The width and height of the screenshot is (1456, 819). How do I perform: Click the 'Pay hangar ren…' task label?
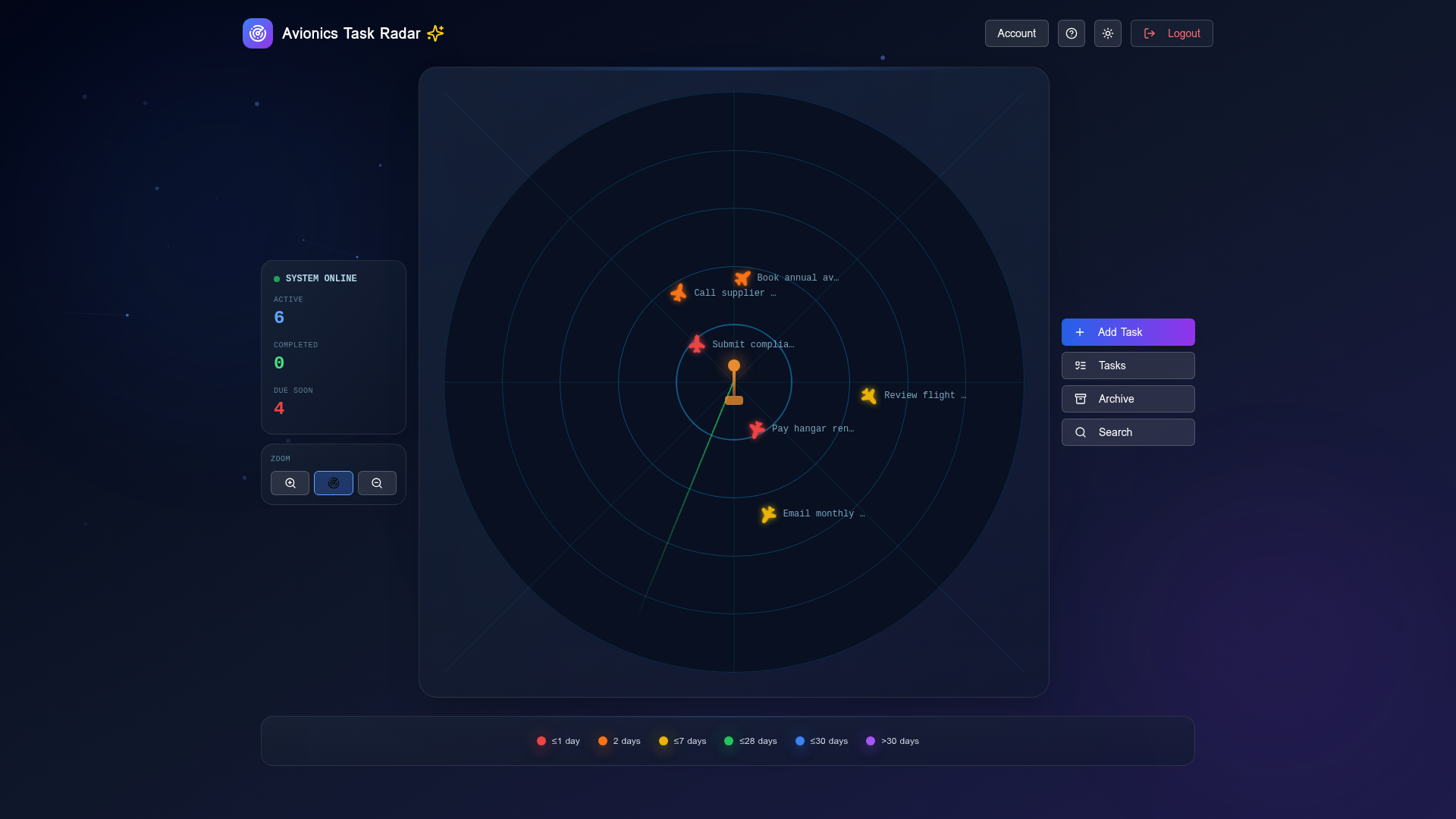coord(813,428)
